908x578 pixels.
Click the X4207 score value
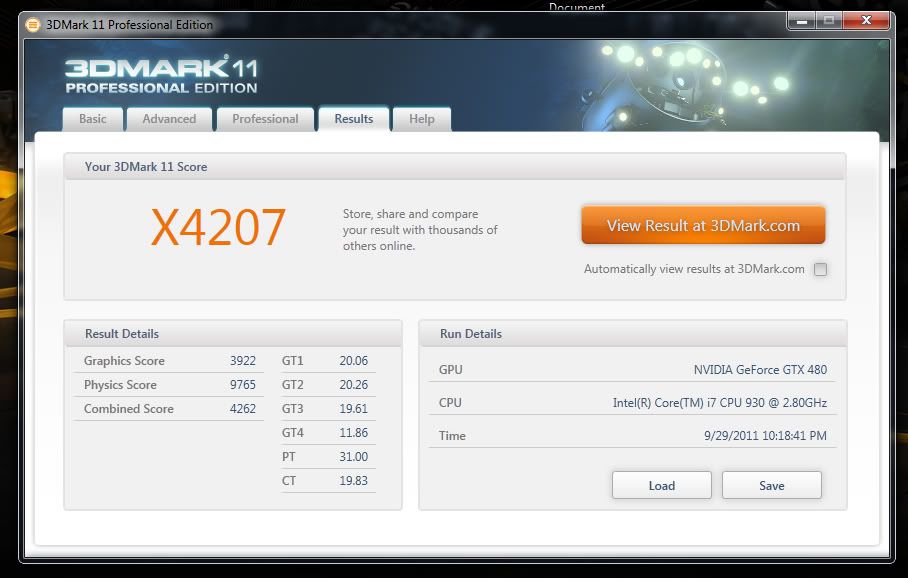point(218,228)
